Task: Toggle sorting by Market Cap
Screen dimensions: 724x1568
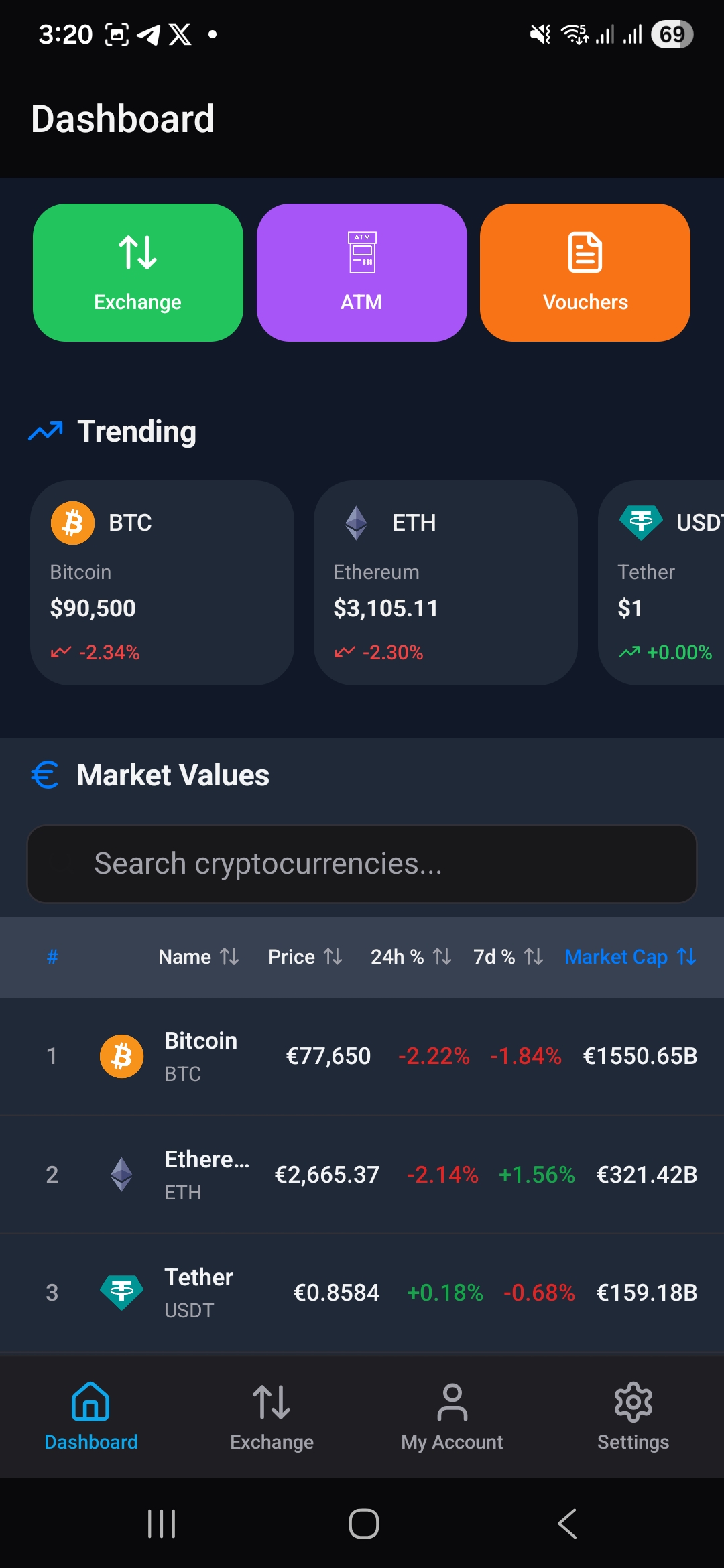Action: (684, 957)
